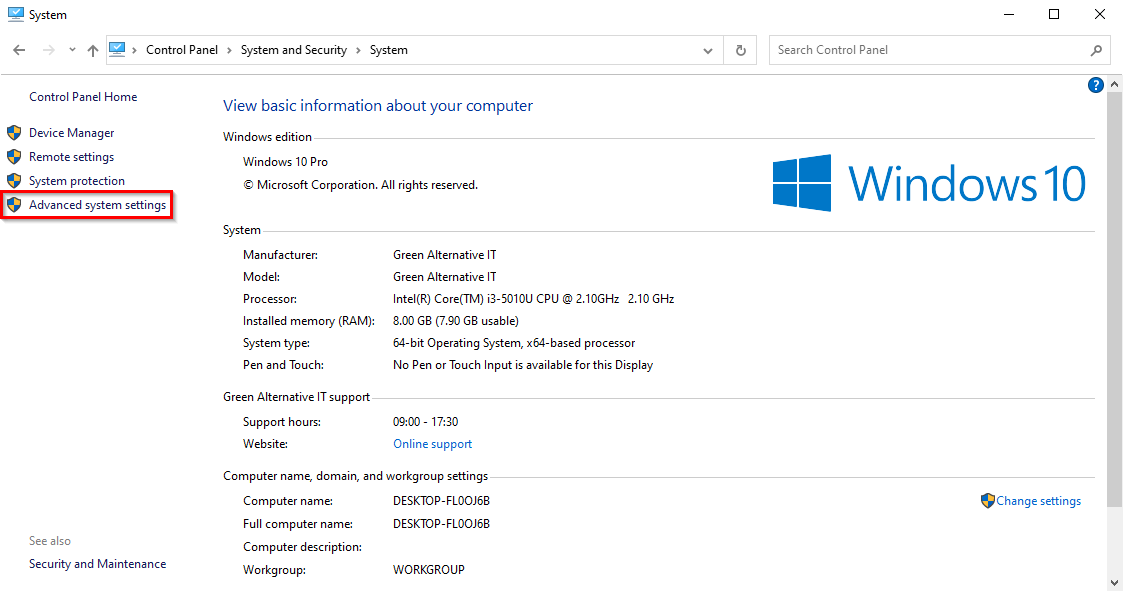The height and width of the screenshot is (591, 1123).
Task: Open Control Panel breadcrumb
Action: tap(182, 50)
